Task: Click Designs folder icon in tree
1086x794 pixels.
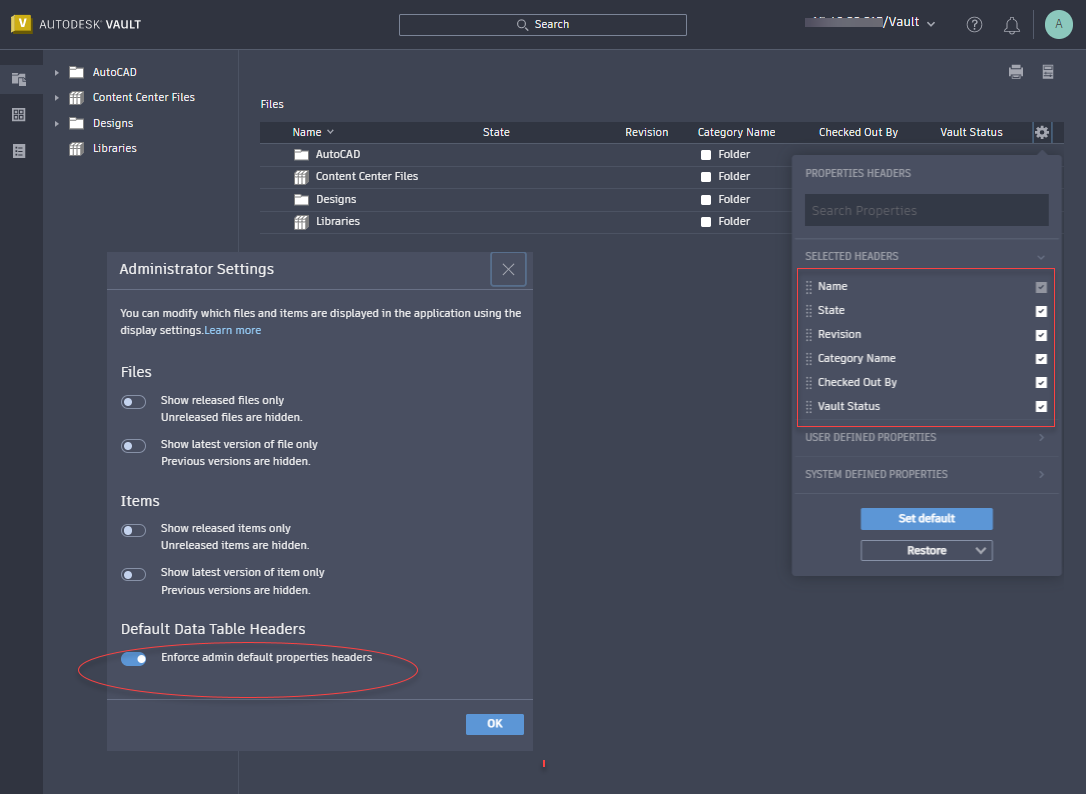Action: click(x=76, y=123)
